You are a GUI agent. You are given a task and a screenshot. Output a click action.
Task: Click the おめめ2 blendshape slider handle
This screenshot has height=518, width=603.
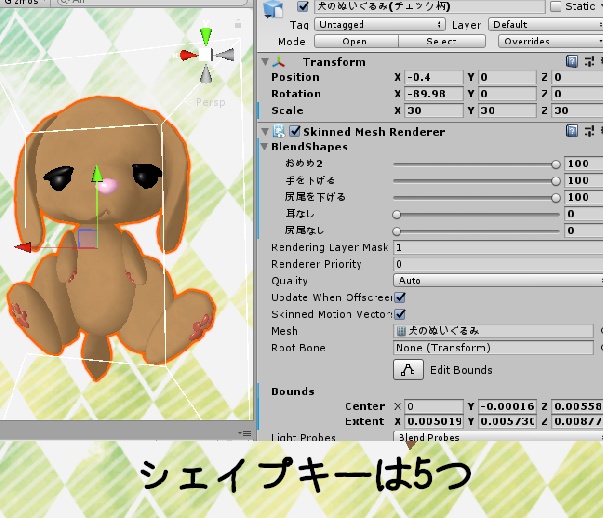tap(556, 165)
